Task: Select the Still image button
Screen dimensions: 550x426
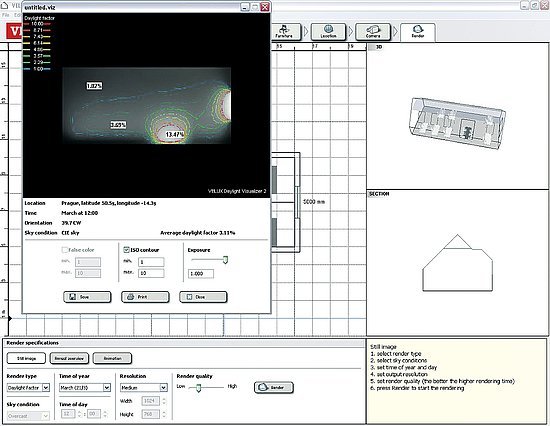Action: (26, 358)
